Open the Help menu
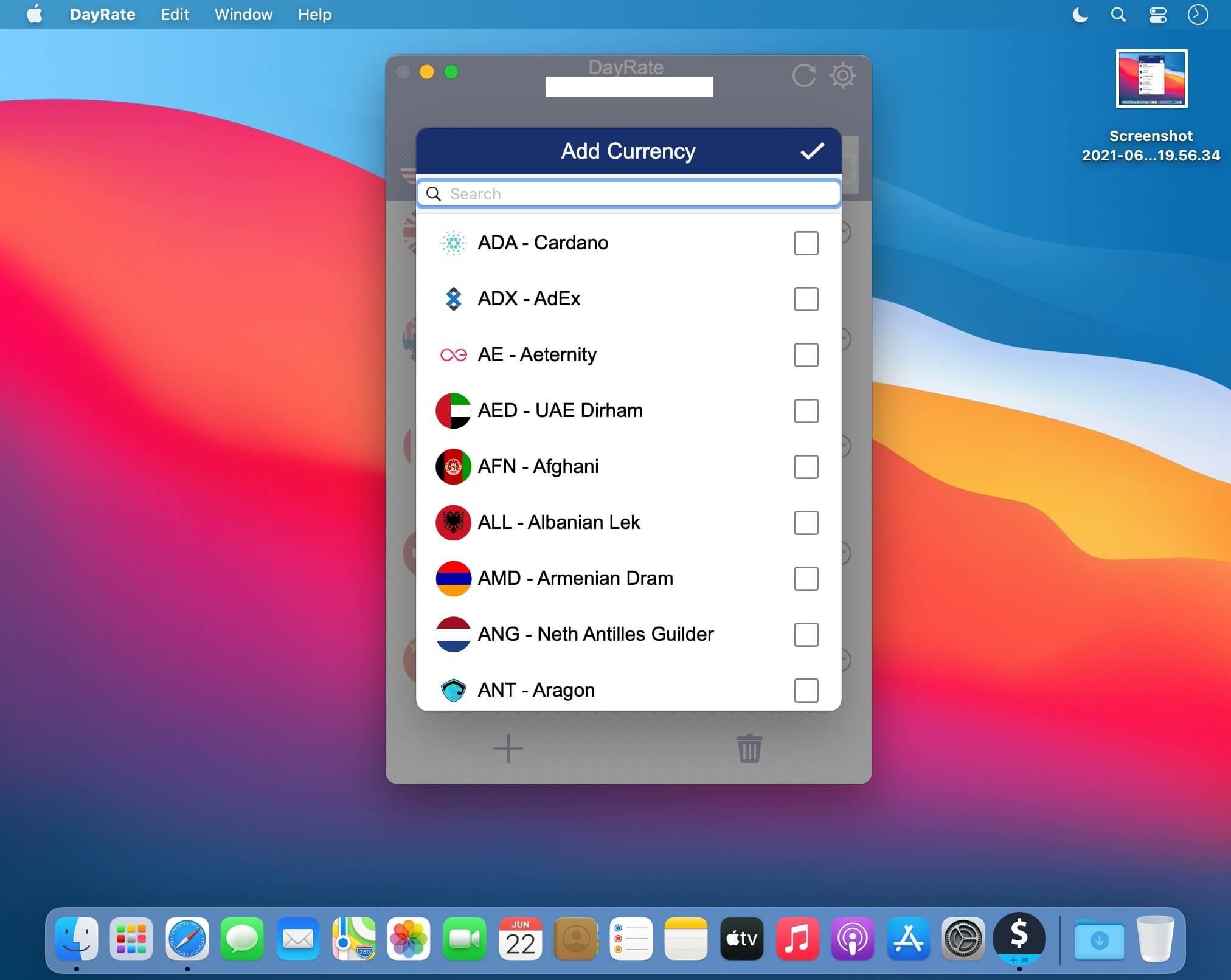Viewport: 1231px width, 980px height. 314,15
